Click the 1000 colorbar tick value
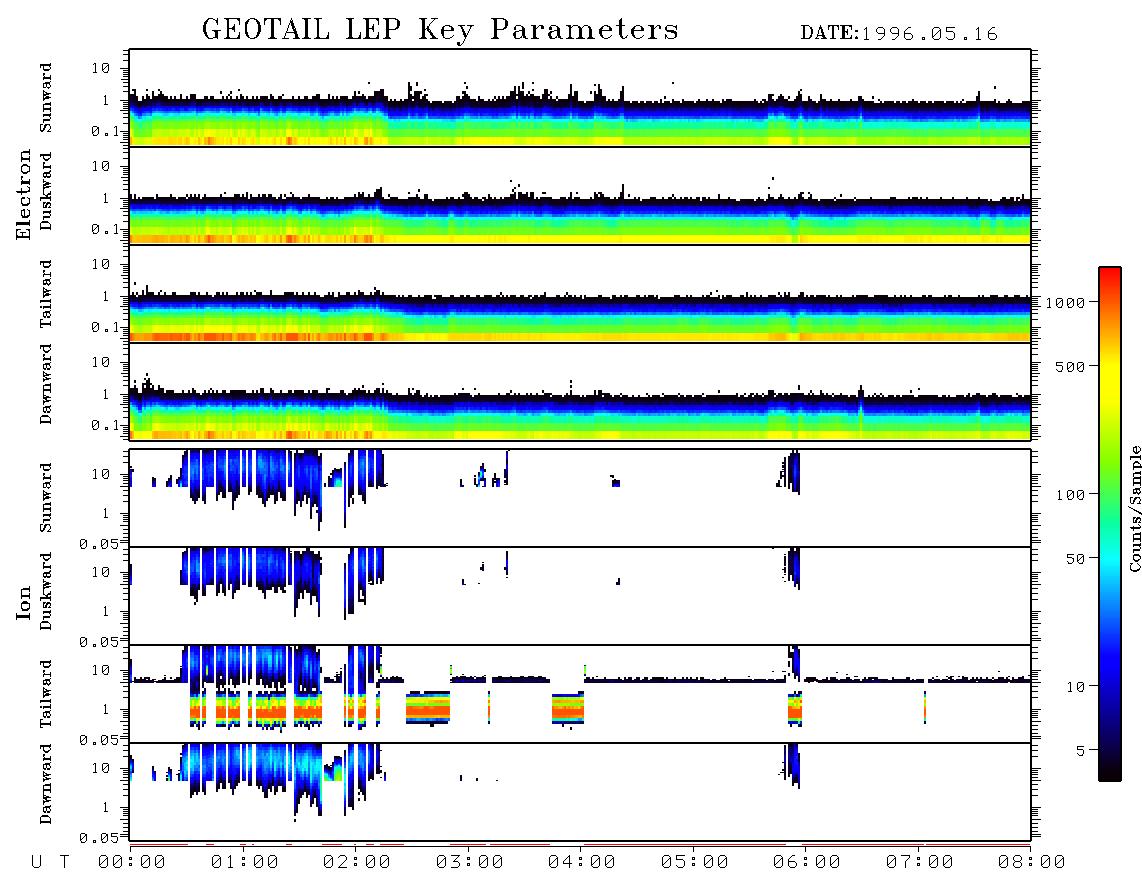The height and width of the screenshot is (880, 1142). (x=1065, y=303)
